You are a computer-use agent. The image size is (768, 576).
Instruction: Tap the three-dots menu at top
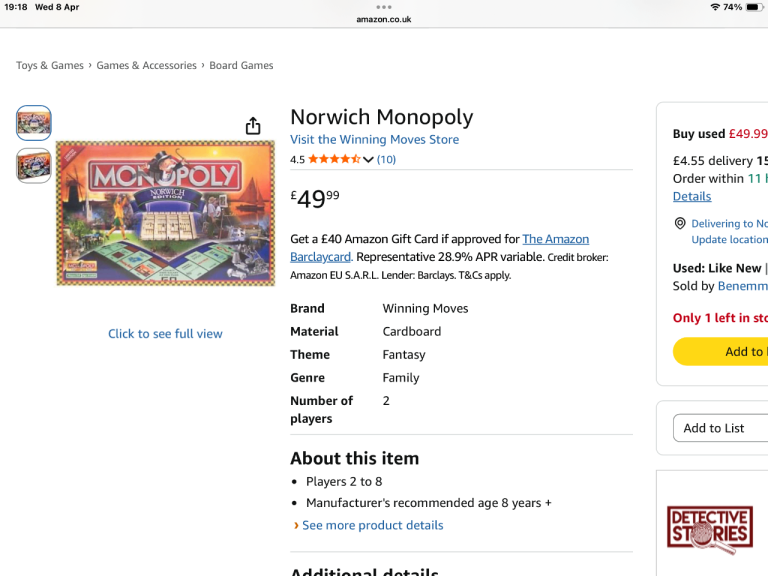384,7
